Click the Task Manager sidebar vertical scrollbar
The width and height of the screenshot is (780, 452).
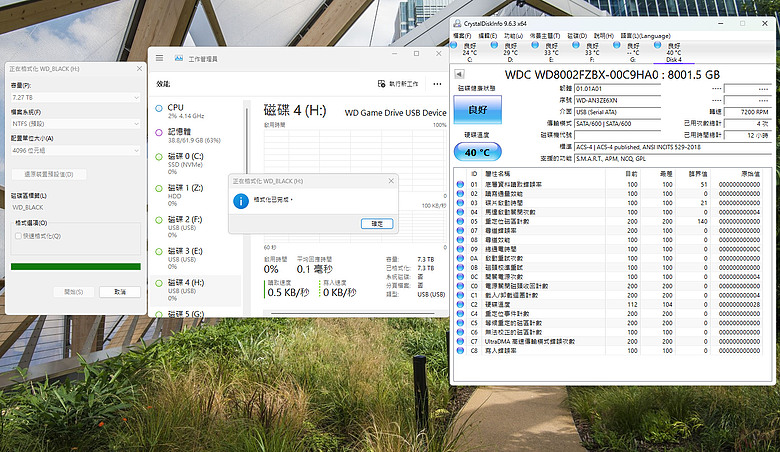[247, 142]
